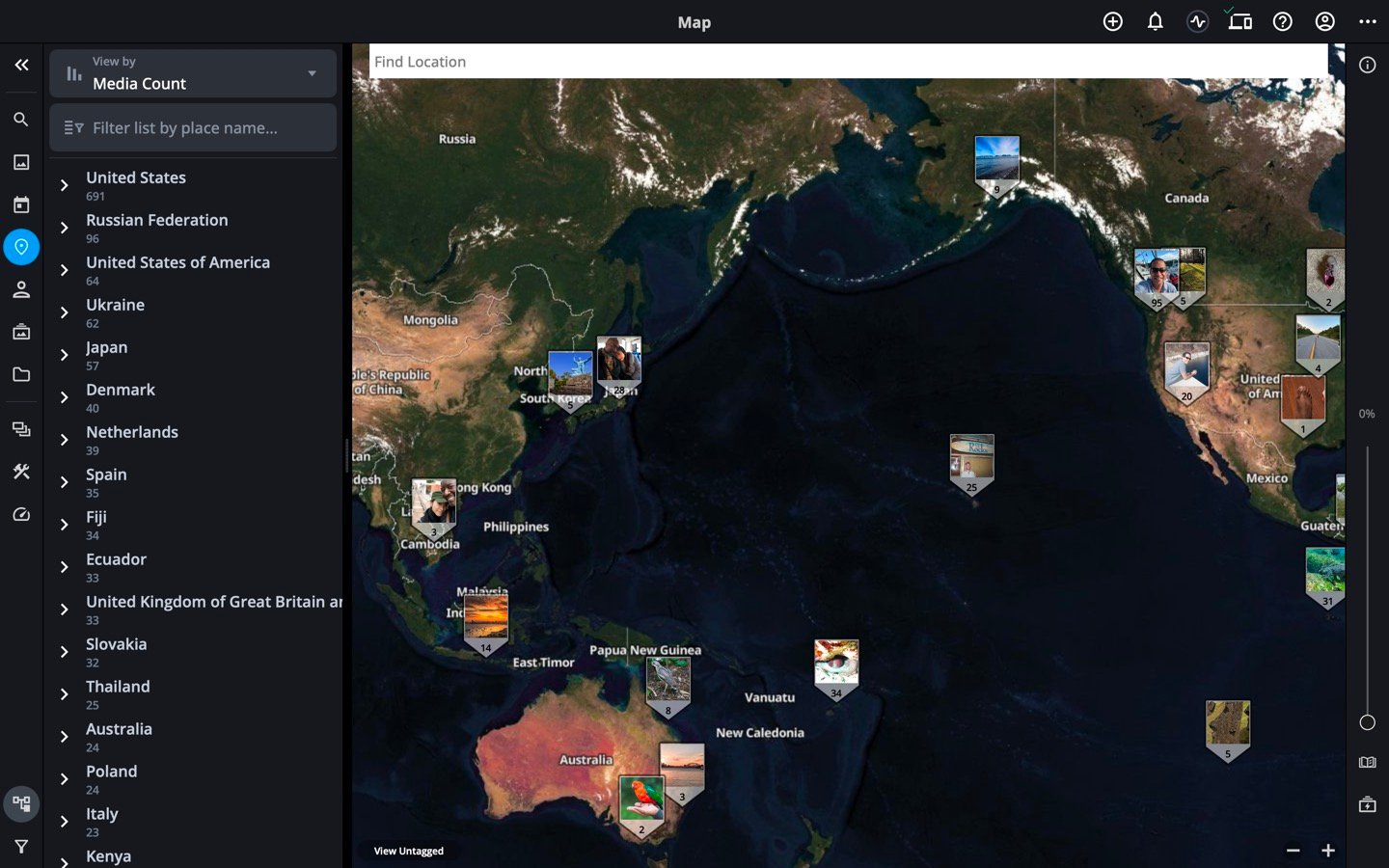
Task: Toggle the info panel icon
Action: tap(1367, 65)
